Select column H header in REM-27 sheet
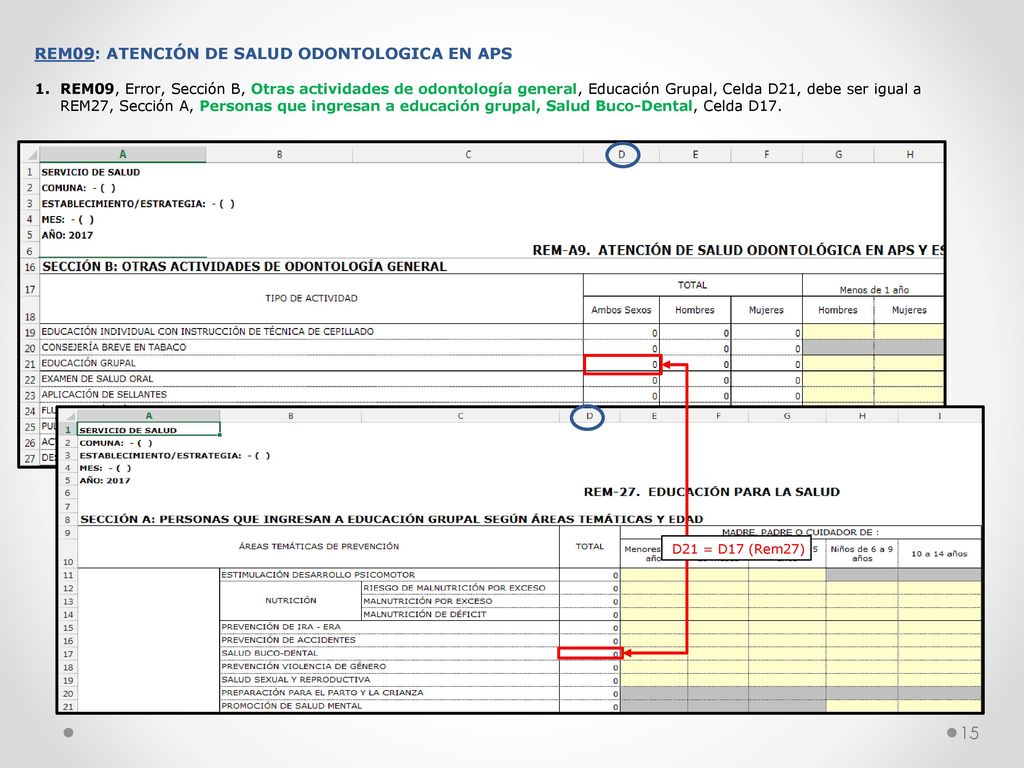This screenshot has width=1024, height=768. pos(862,415)
